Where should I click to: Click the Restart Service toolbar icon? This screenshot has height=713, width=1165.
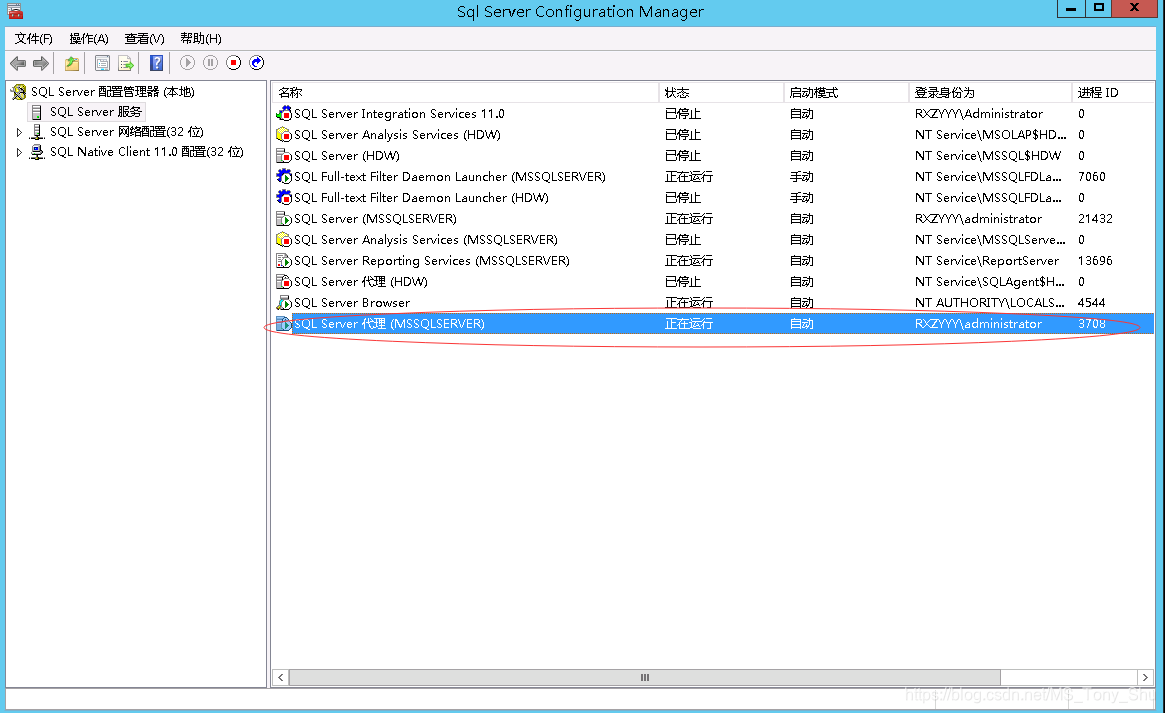pos(256,63)
